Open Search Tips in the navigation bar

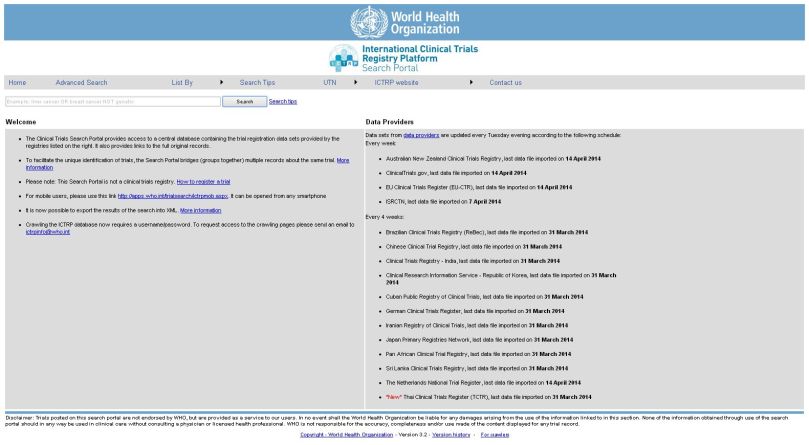(257, 83)
